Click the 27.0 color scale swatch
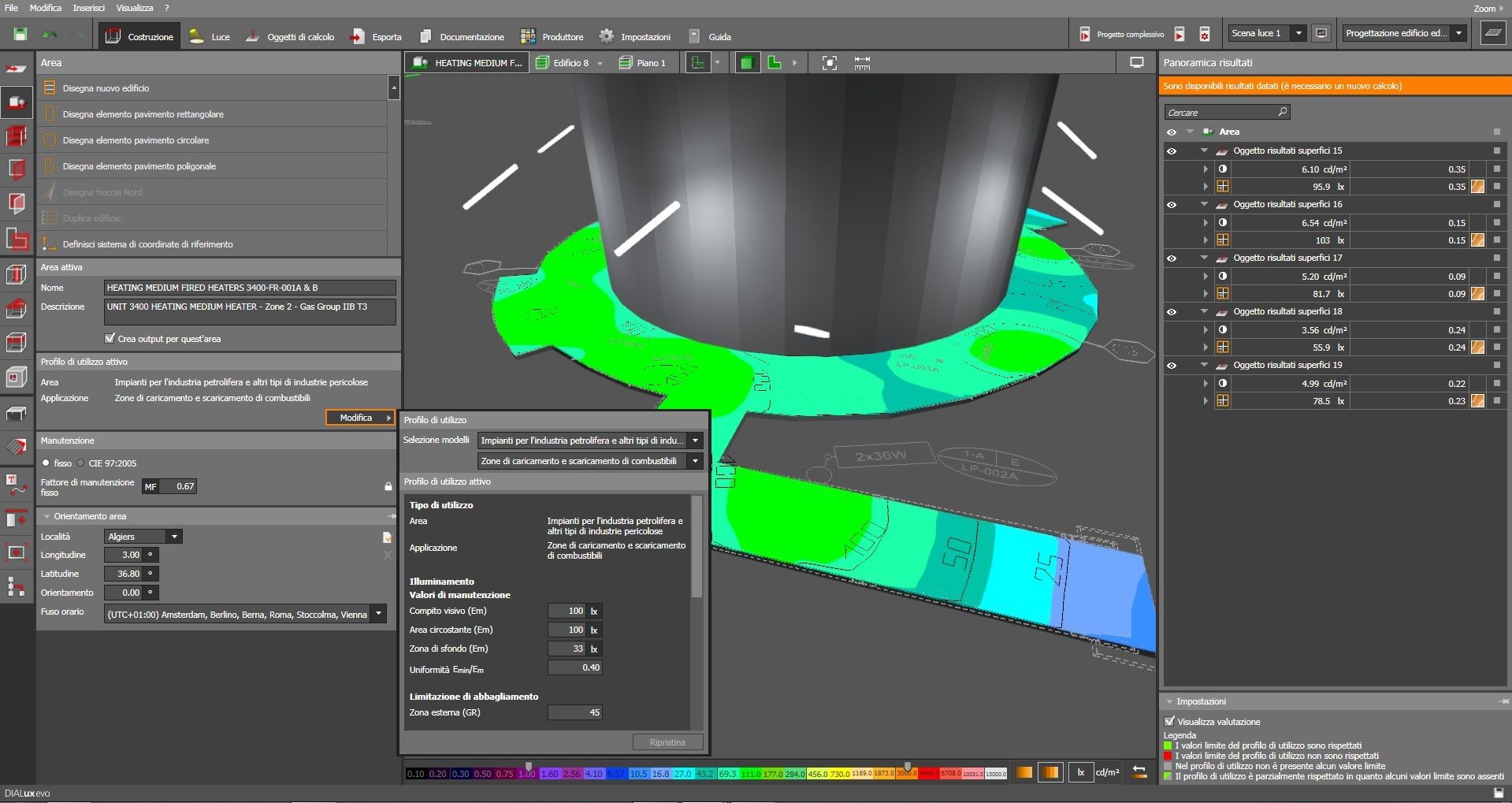1512x803 pixels. pos(682,774)
